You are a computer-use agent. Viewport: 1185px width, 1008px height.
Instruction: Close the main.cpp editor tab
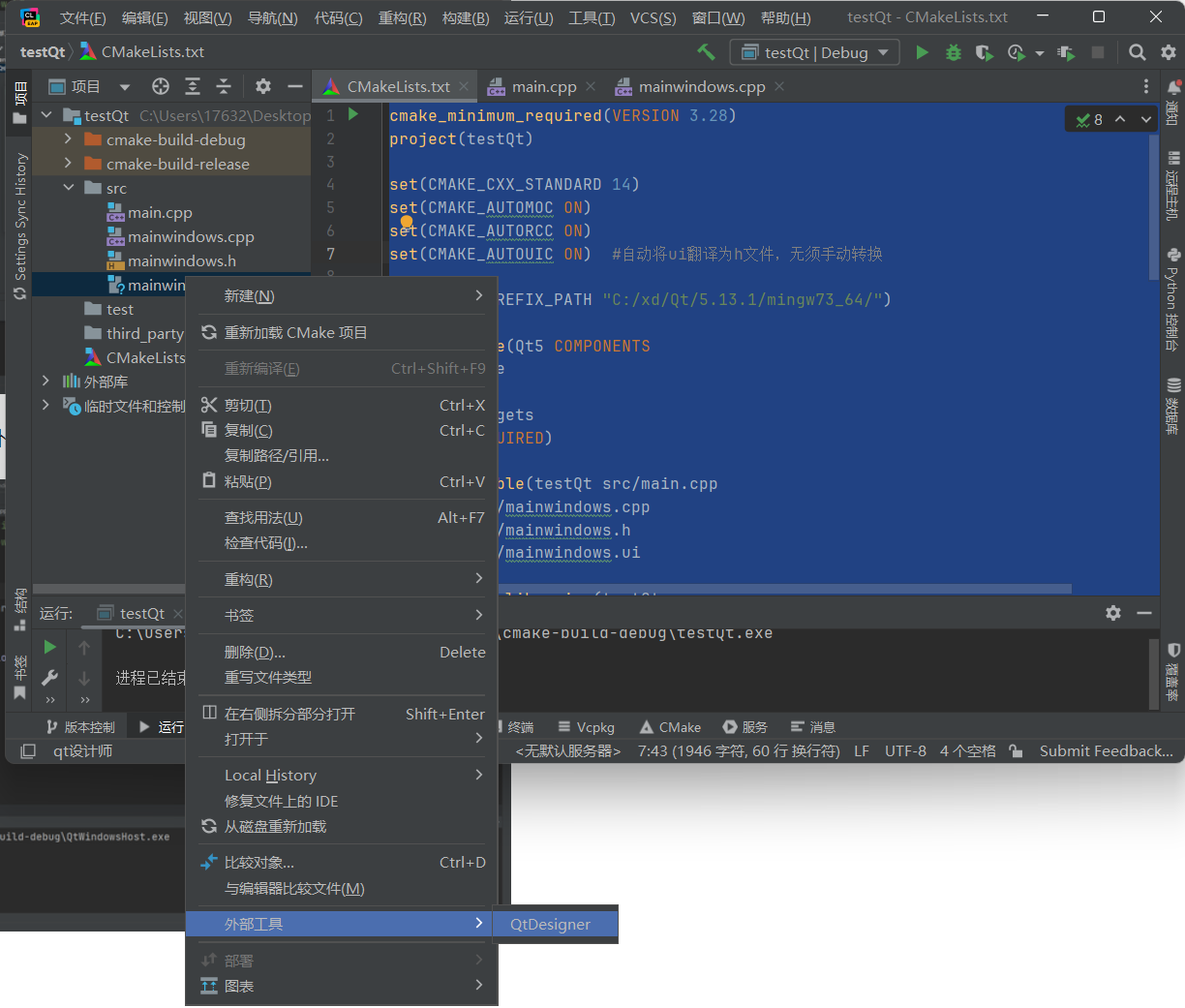tap(591, 86)
